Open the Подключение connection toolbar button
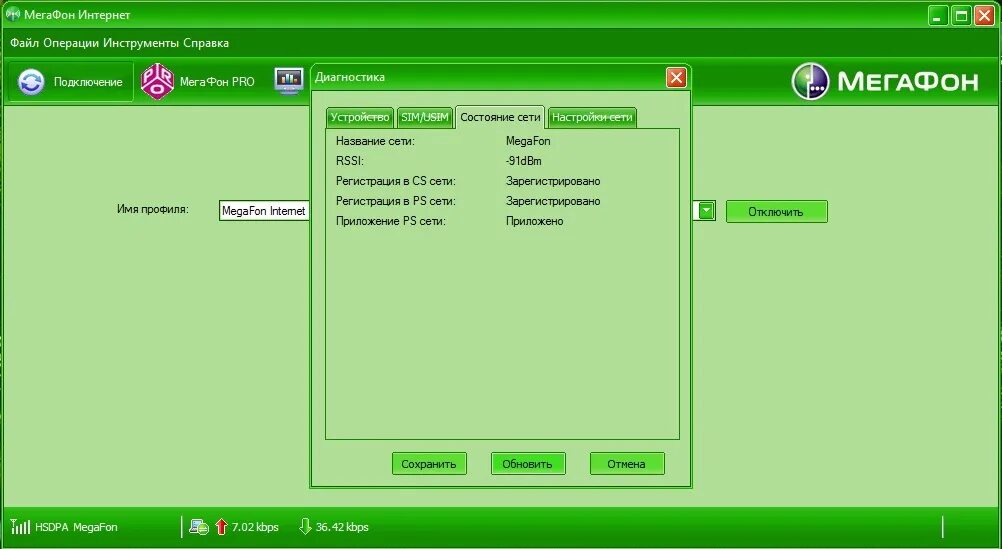 (x=70, y=82)
